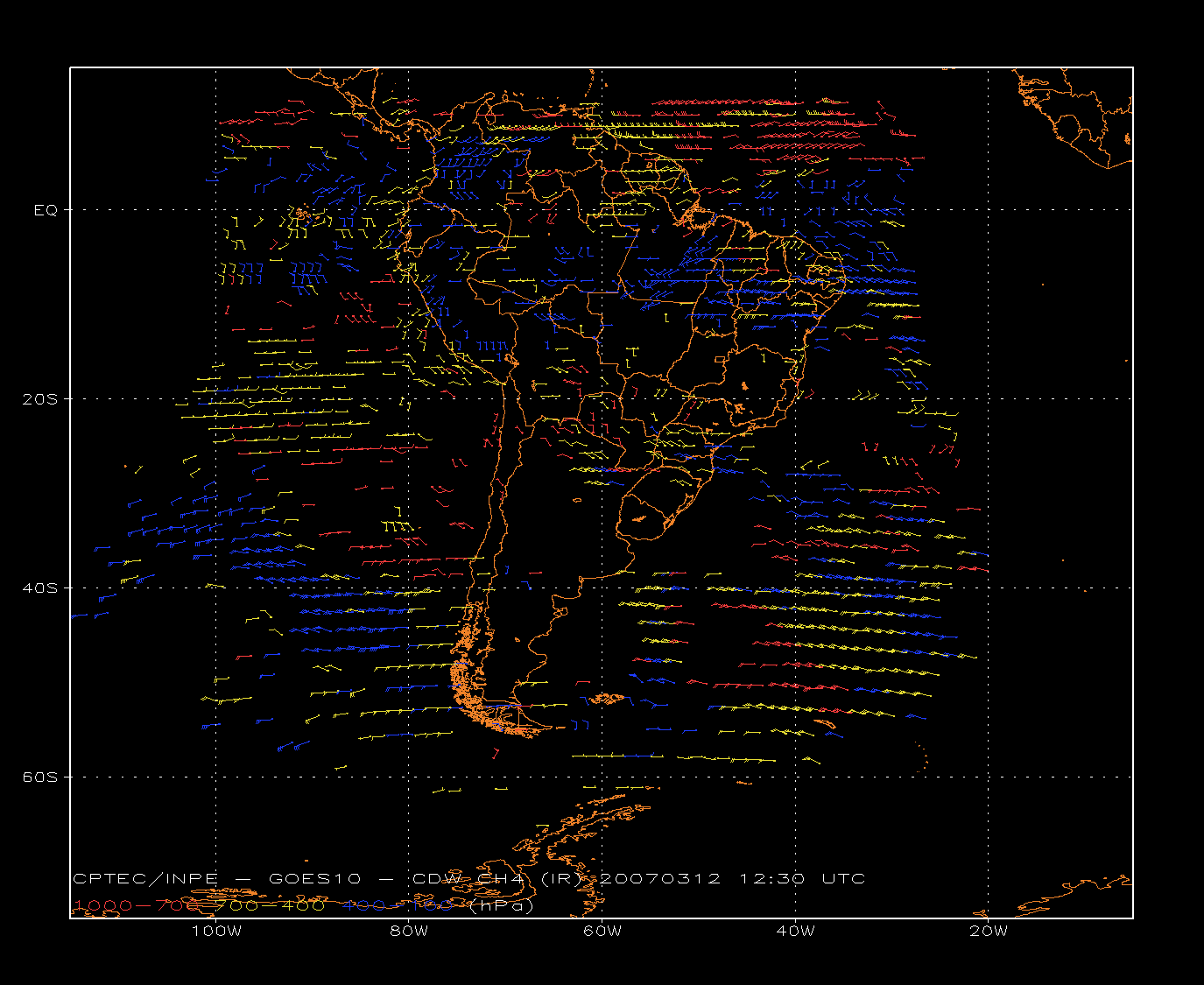Click the CPTEC/INPE title text

coord(145,879)
